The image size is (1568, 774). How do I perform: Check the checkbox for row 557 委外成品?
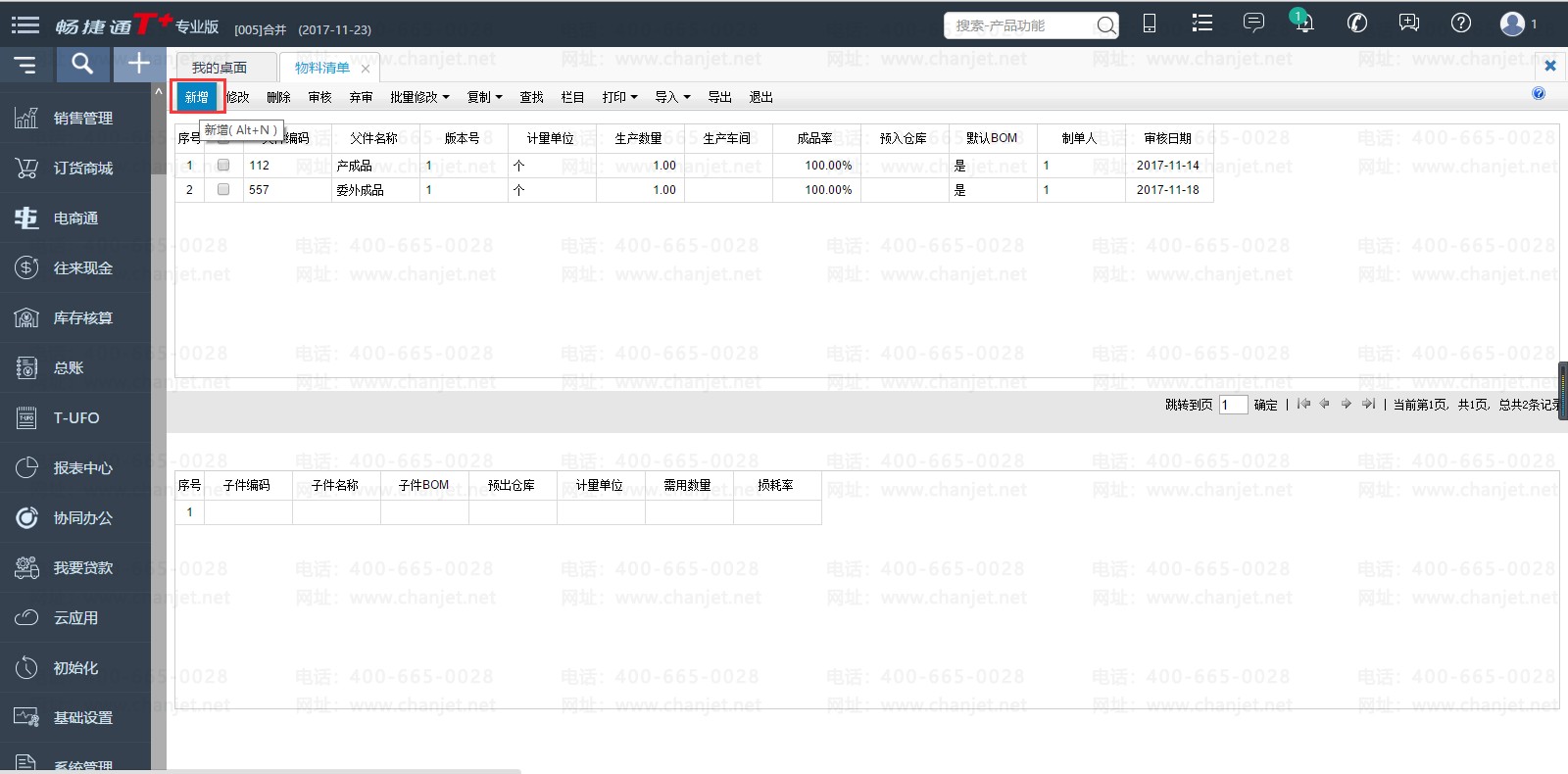point(223,189)
